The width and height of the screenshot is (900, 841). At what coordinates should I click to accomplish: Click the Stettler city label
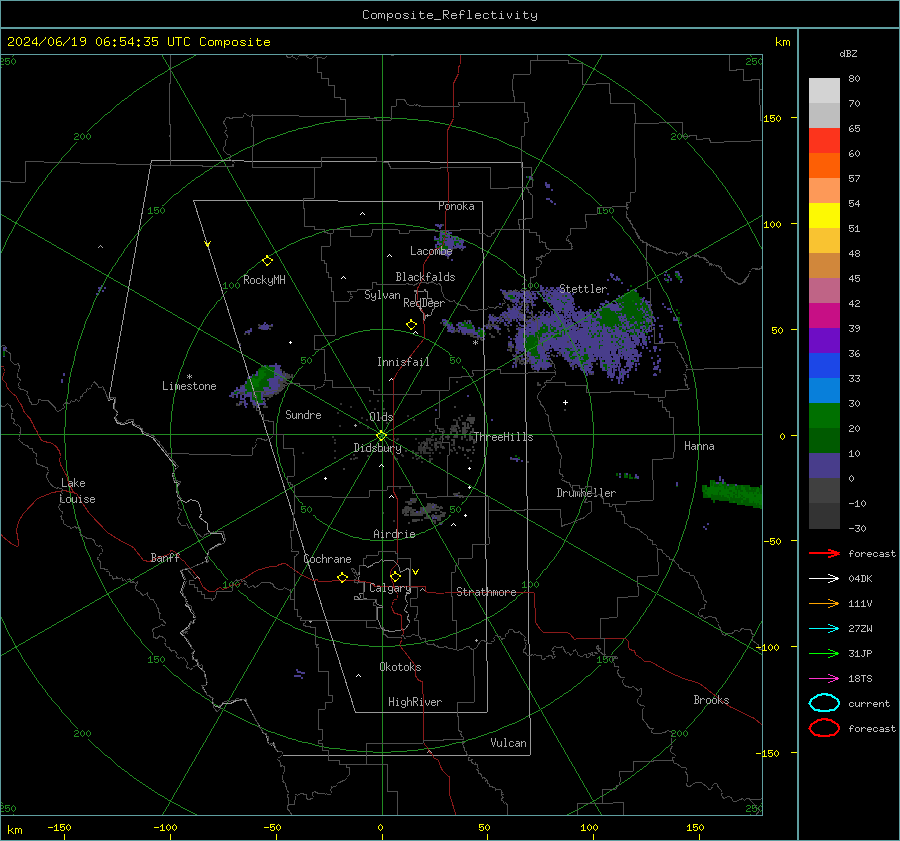(583, 289)
